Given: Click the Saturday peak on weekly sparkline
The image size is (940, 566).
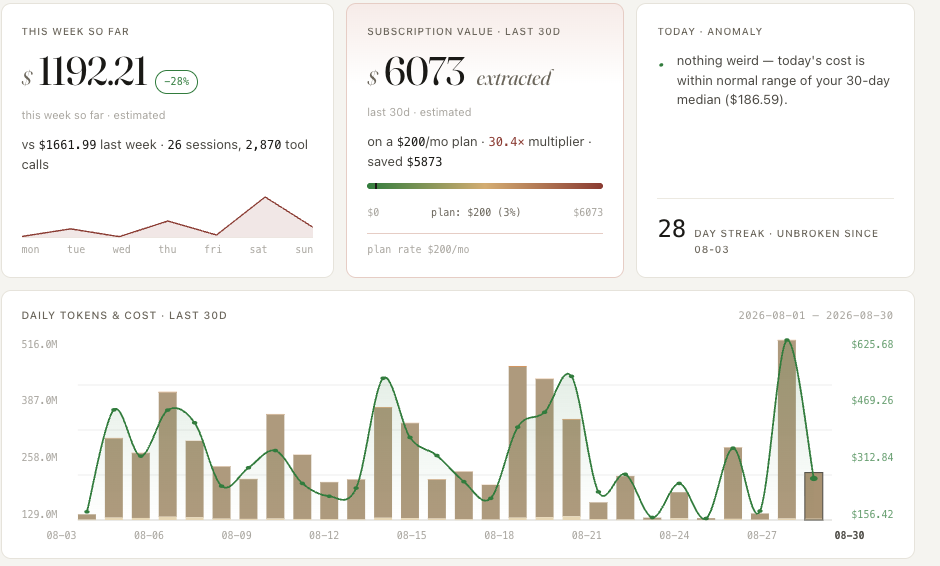Looking at the screenshot, I should [265, 197].
